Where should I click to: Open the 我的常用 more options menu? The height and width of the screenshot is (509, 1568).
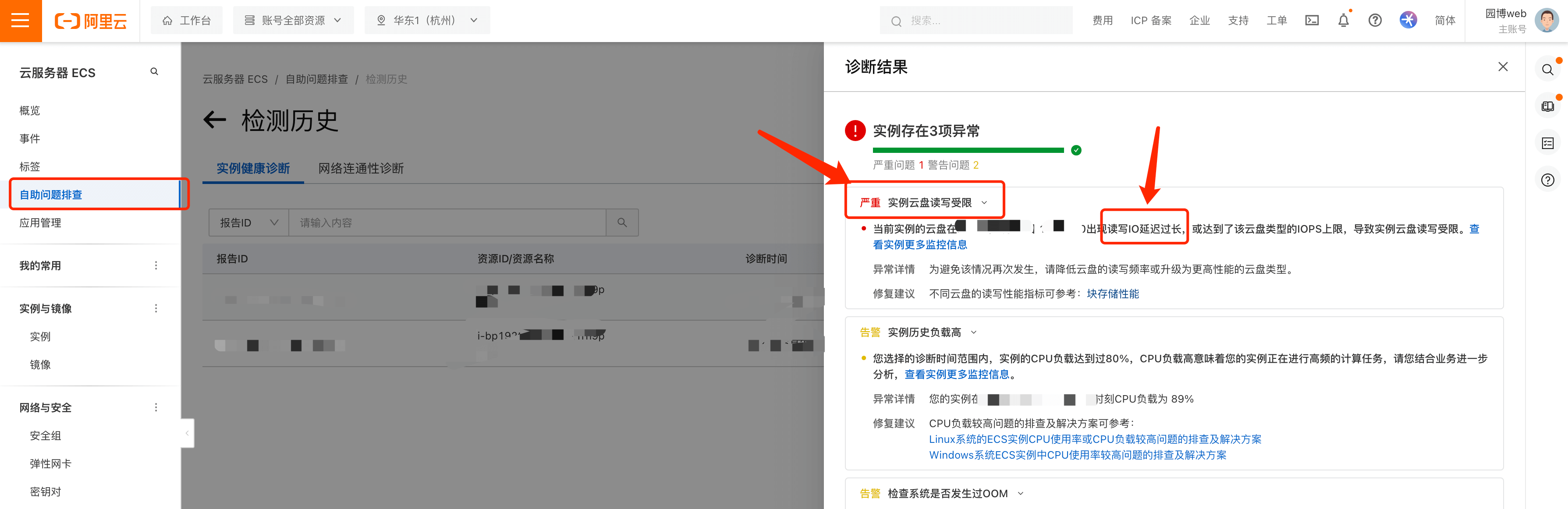pos(156,266)
